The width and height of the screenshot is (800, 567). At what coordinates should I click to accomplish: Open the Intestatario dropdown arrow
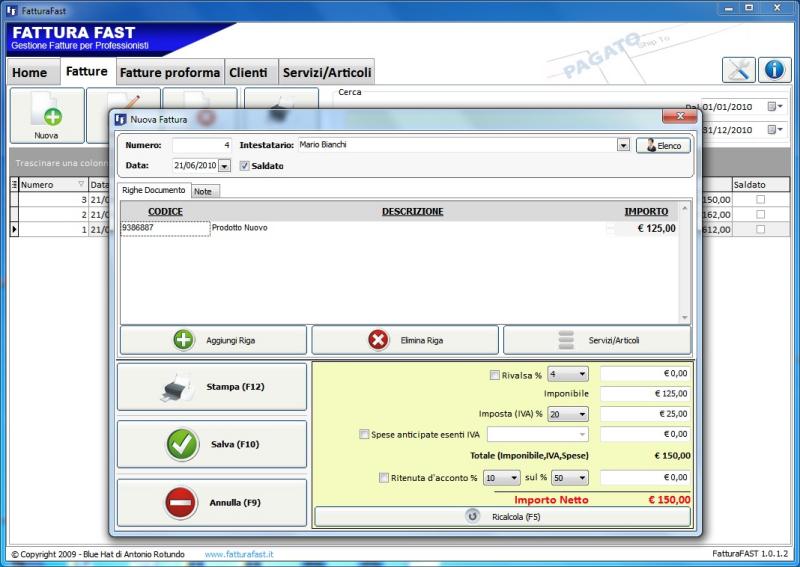623,145
